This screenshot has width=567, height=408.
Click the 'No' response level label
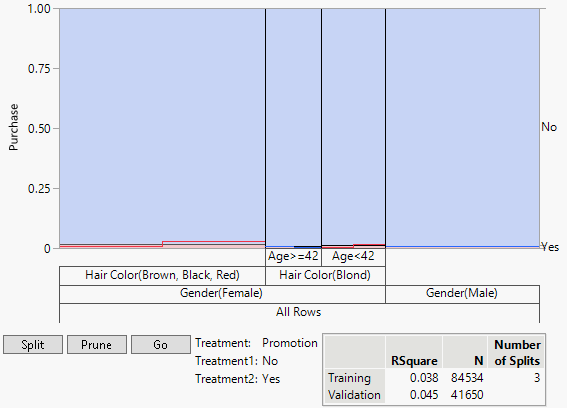pos(549,127)
